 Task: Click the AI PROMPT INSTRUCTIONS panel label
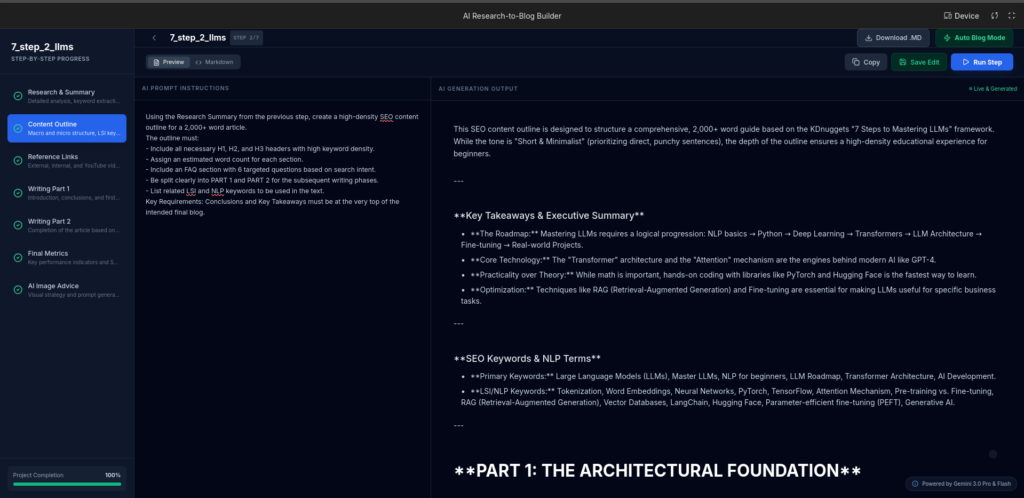tap(185, 88)
